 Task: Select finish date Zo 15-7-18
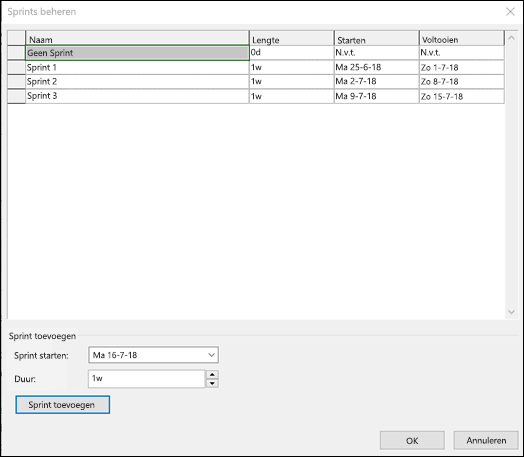click(462, 96)
